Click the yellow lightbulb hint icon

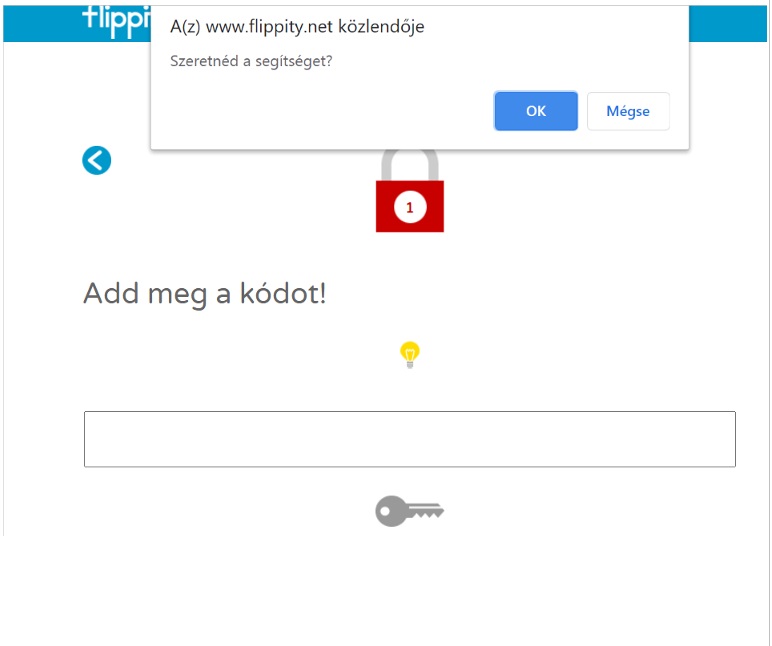410,355
